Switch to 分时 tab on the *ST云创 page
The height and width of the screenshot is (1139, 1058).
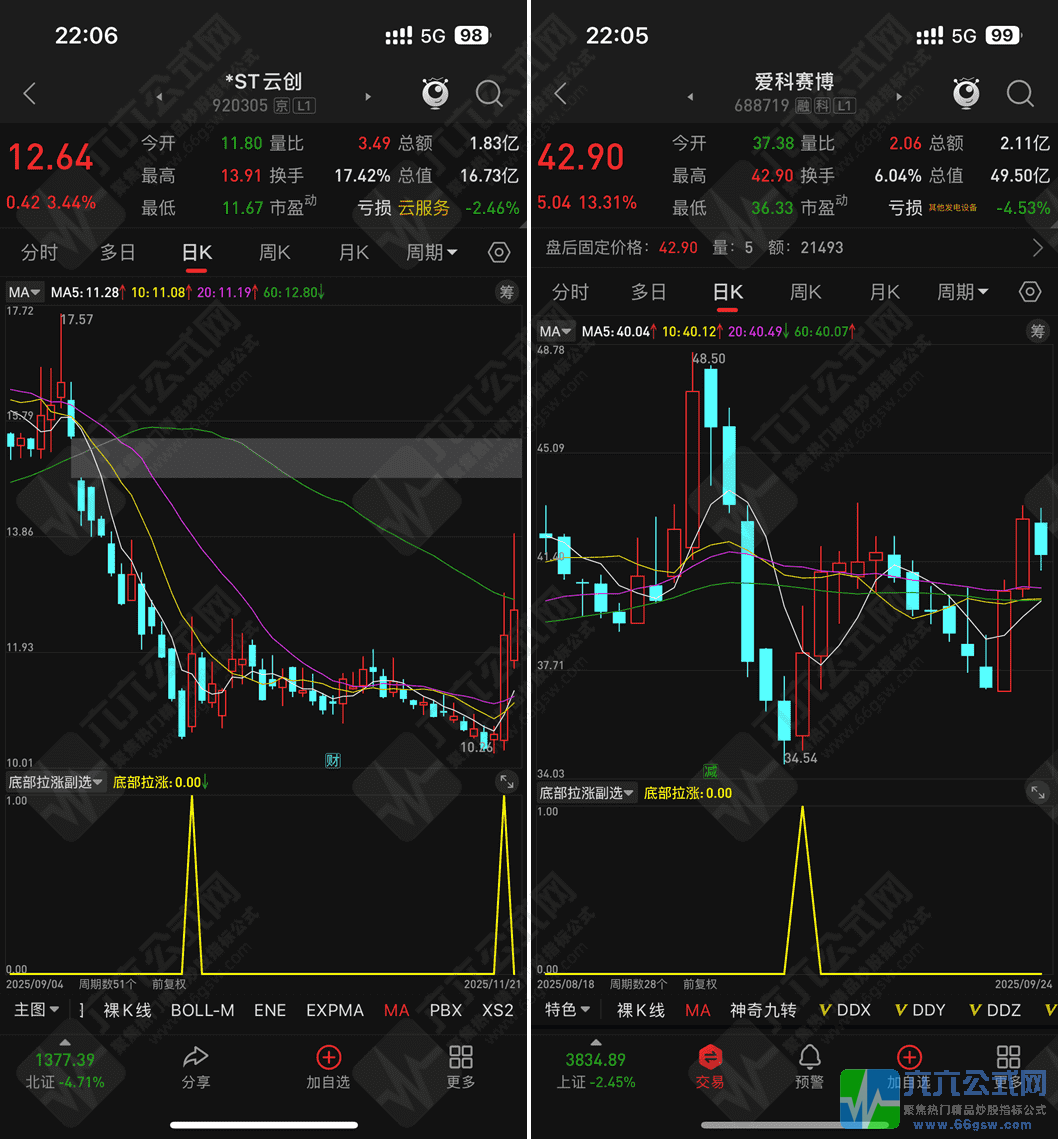click(x=39, y=253)
